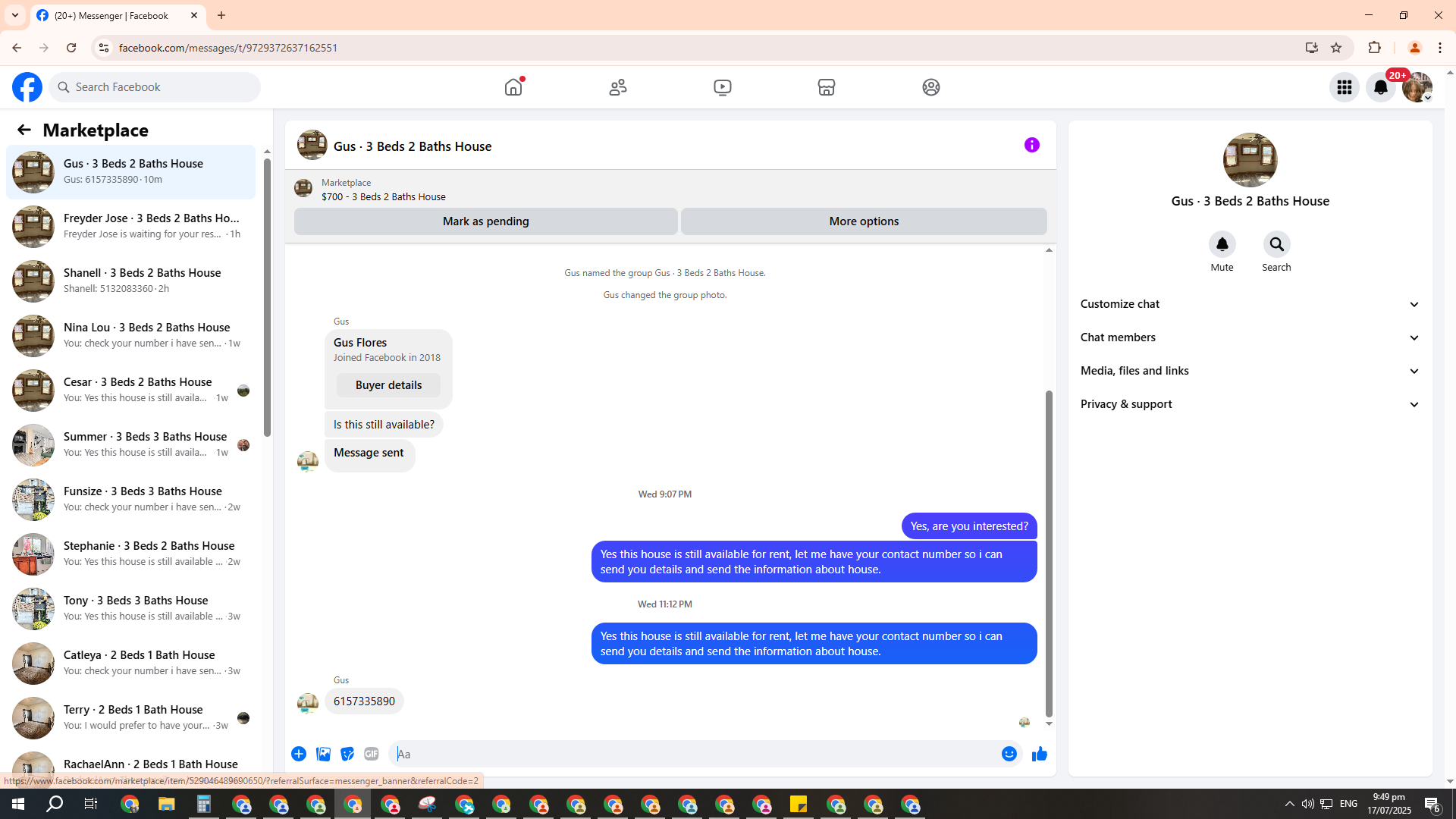
Task: Open the Summer 3 Beds 3 Baths conversation
Action: click(x=130, y=445)
